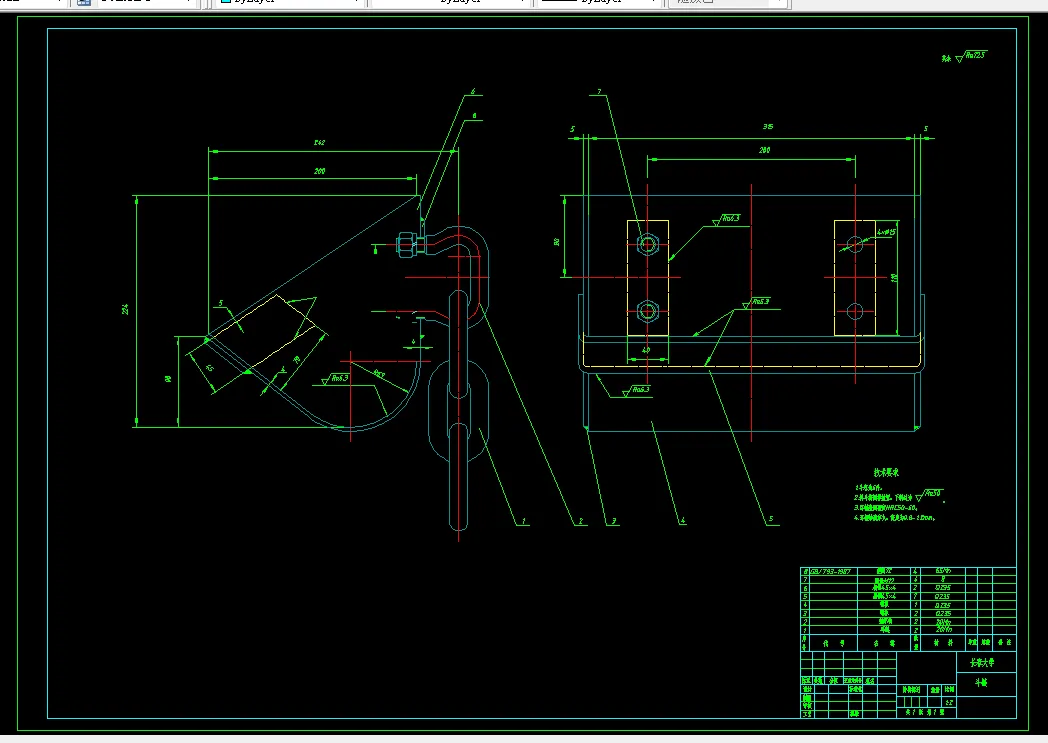The width and height of the screenshot is (1048, 743).
Task: Select part balloon number 1 under the chain
Action: pos(523,521)
